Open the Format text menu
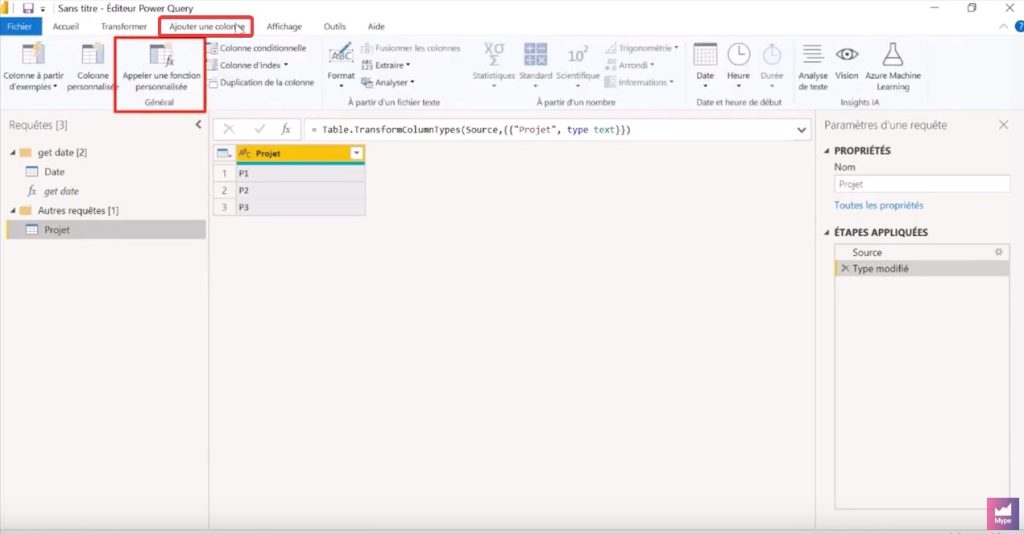The image size is (1024, 534). [x=341, y=66]
